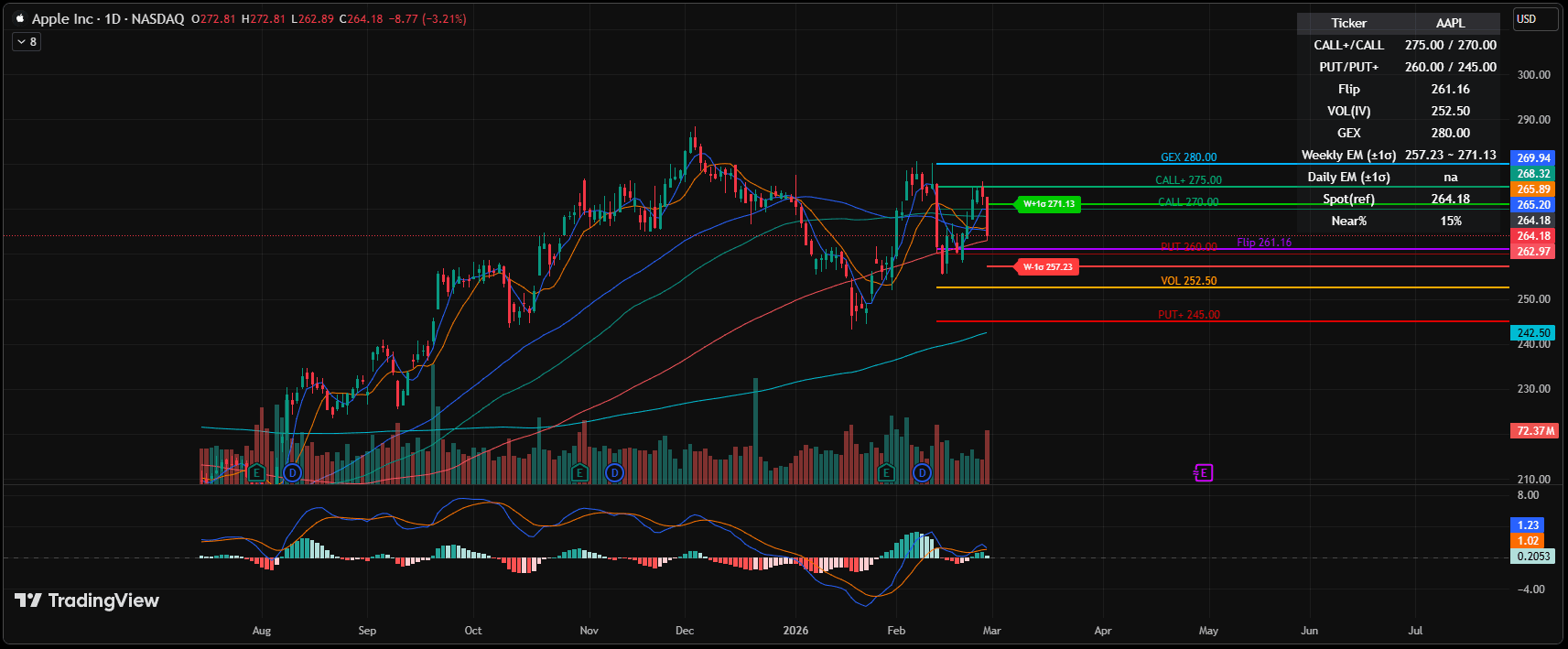The width and height of the screenshot is (1568, 649).
Task: Click the Near% row label
Action: pyautogui.click(x=1348, y=221)
